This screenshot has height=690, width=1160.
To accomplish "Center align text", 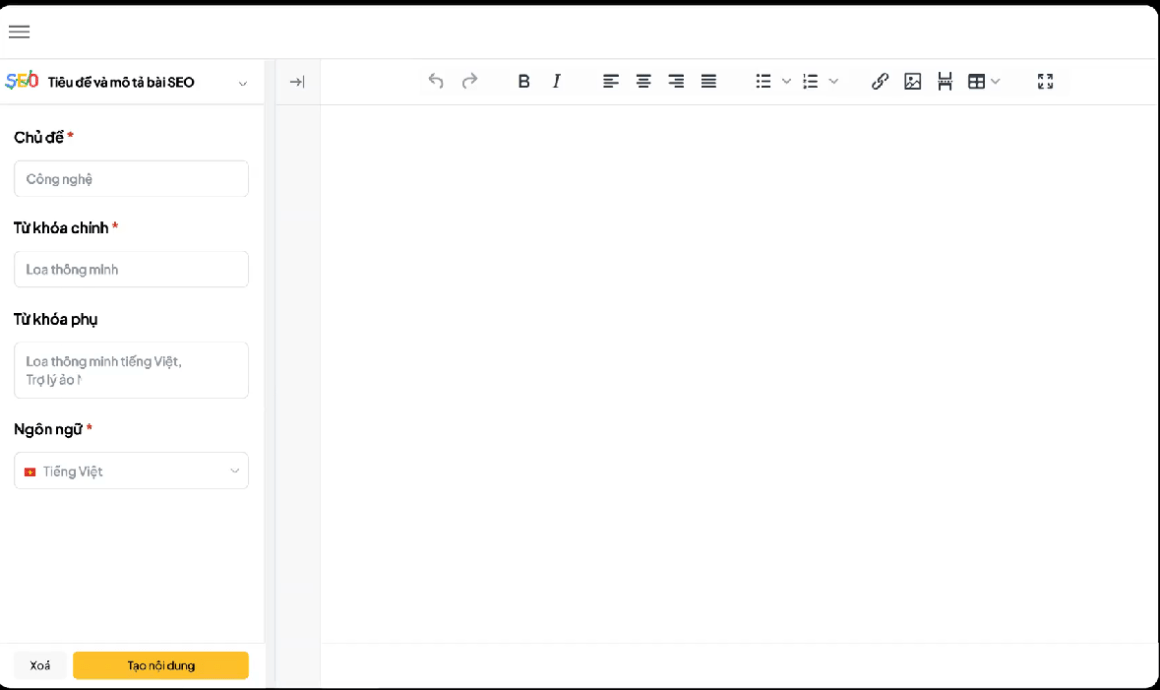I will pyautogui.click(x=643, y=81).
